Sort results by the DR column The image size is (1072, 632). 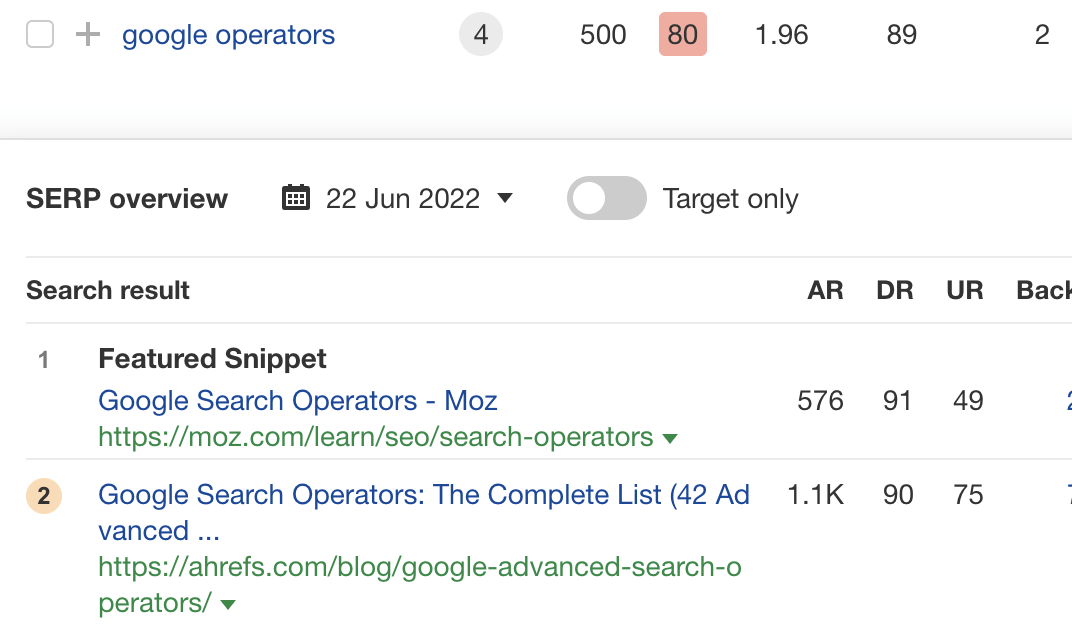pyautogui.click(x=895, y=290)
